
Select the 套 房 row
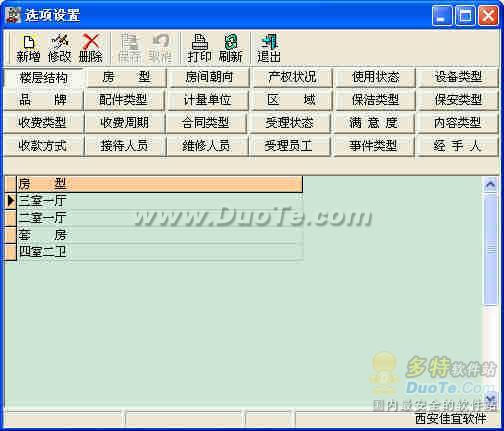[160, 235]
